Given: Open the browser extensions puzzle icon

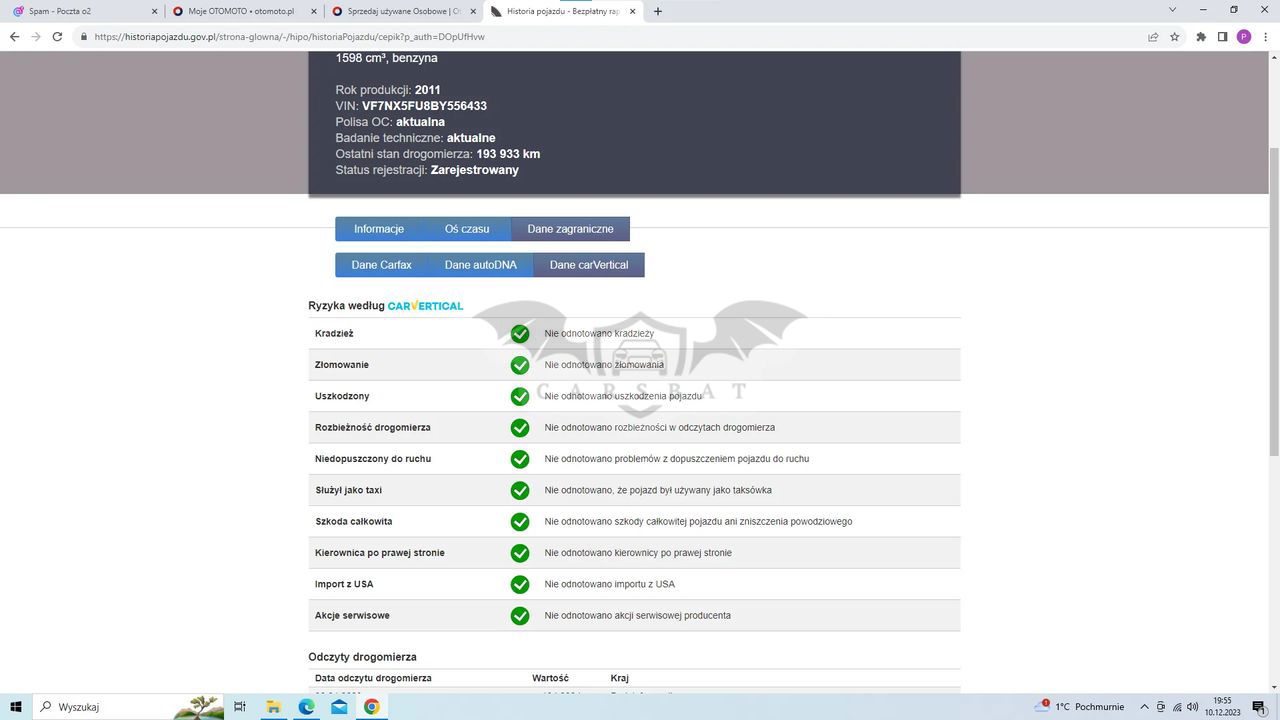Looking at the screenshot, I should point(1201,37).
